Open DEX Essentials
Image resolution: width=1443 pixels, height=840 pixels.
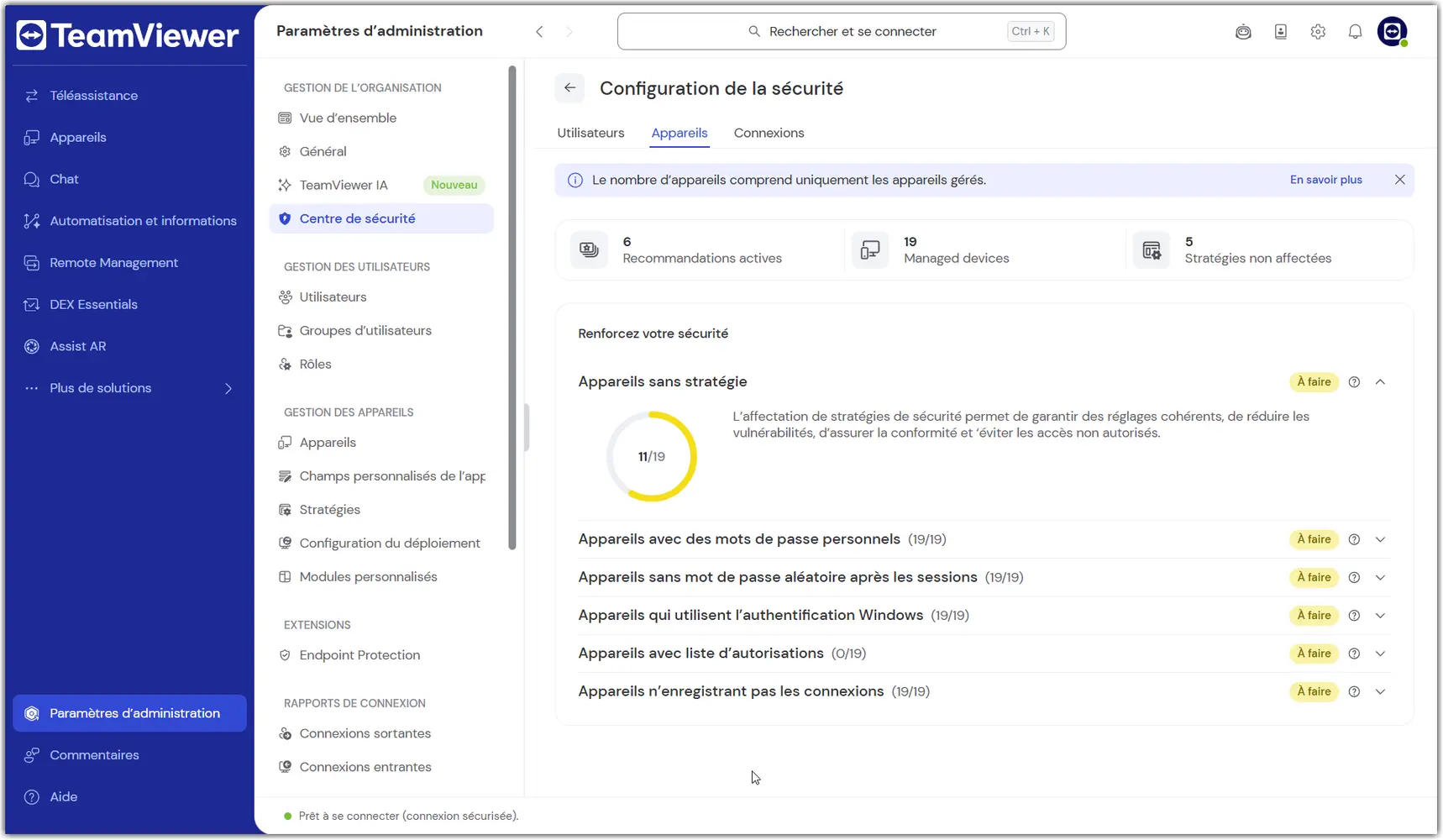coord(129,304)
